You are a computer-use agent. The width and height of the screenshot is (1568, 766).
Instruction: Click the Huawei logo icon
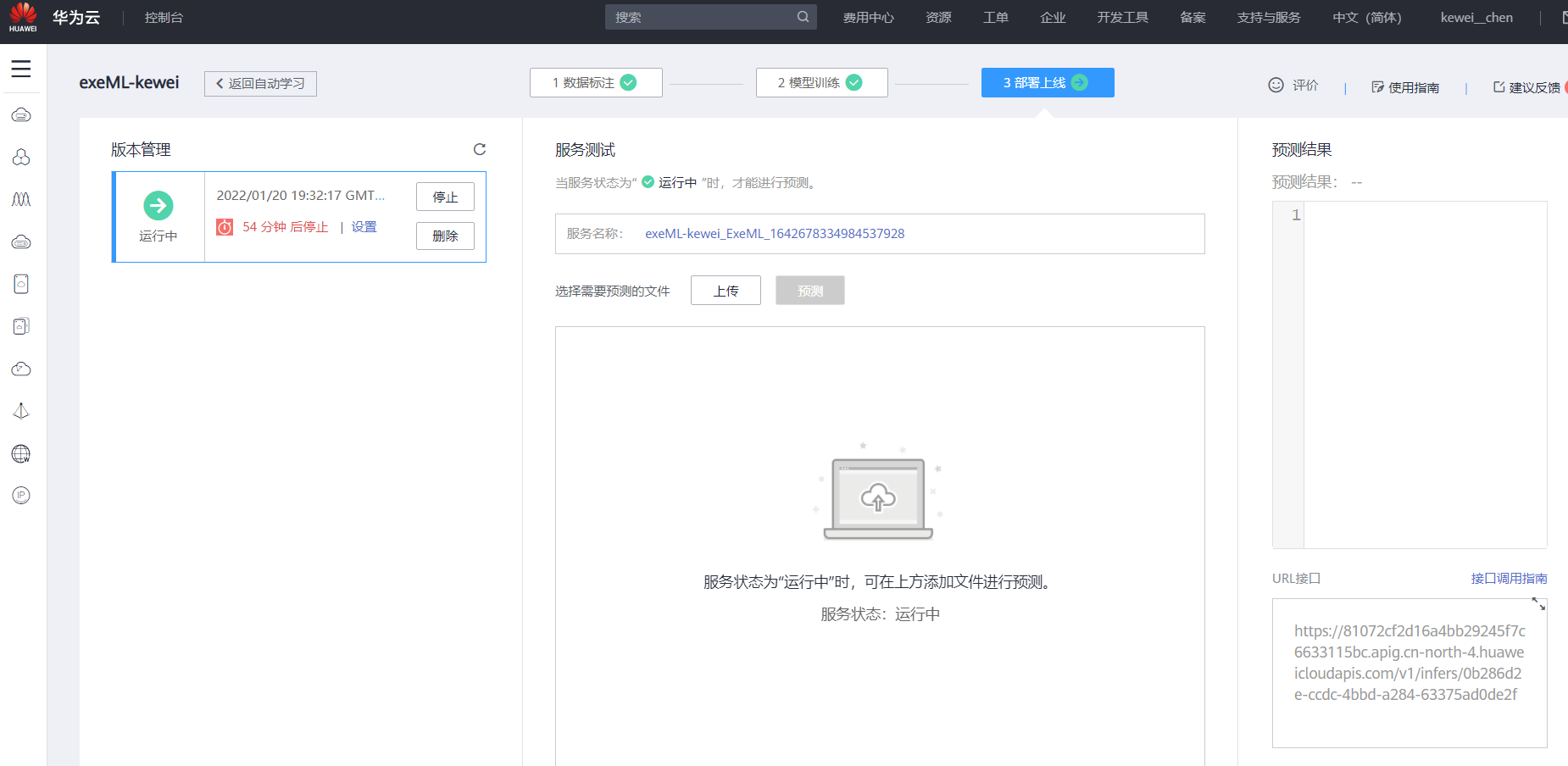(23, 17)
